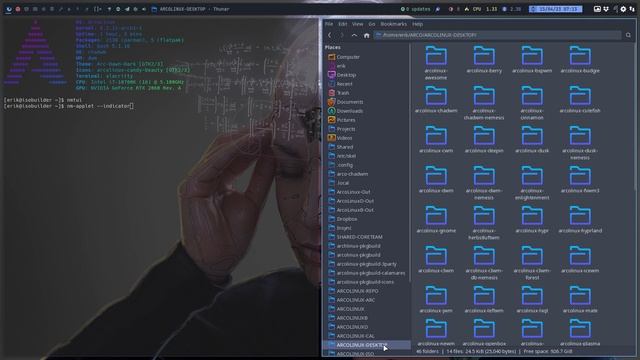Image resolution: width=640 pixels, height=360 pixels.
Task: Go to home folder via house icon
Action: click(x=367, y=36)
